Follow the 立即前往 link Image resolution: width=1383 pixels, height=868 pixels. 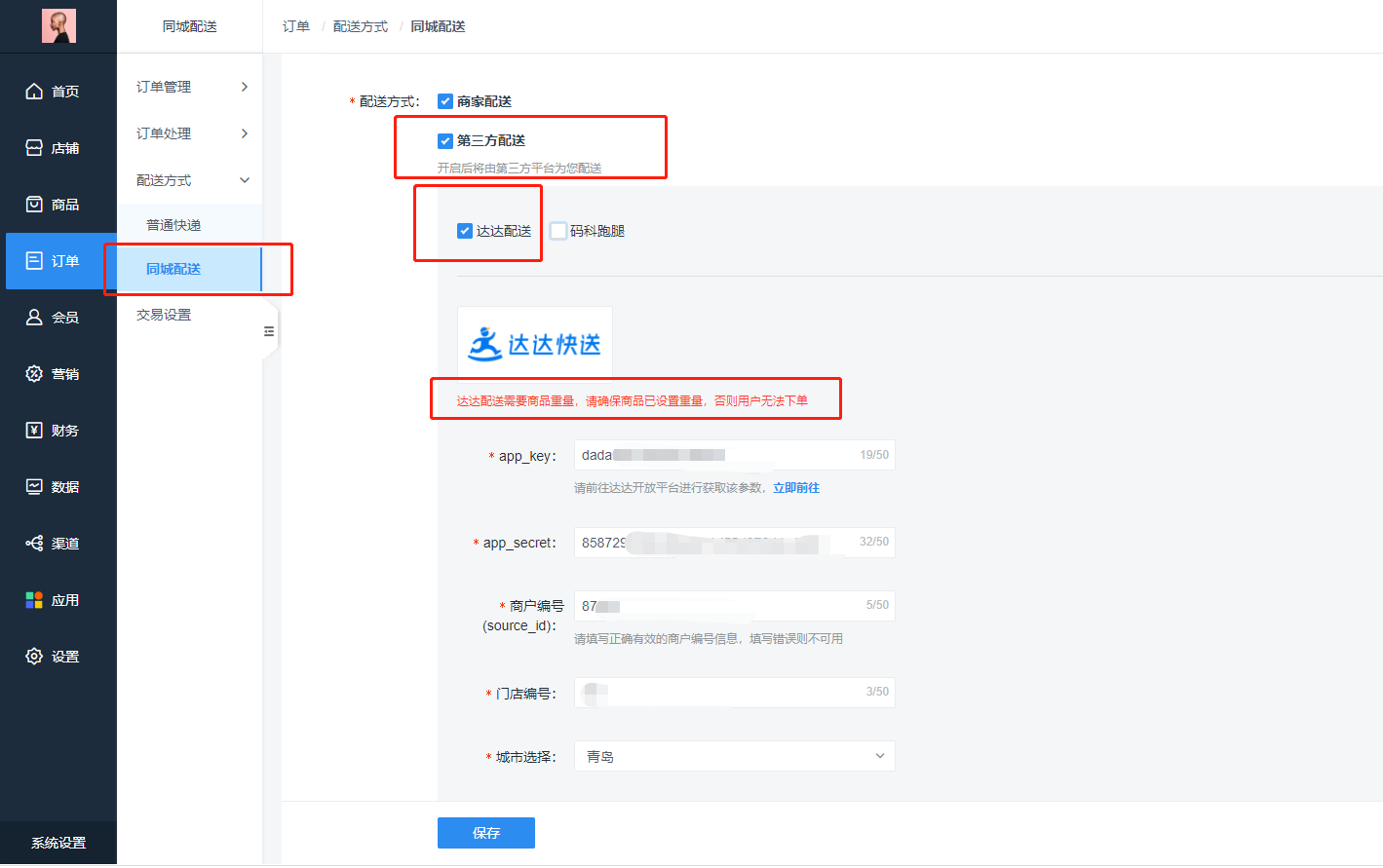tap(796, 488)
